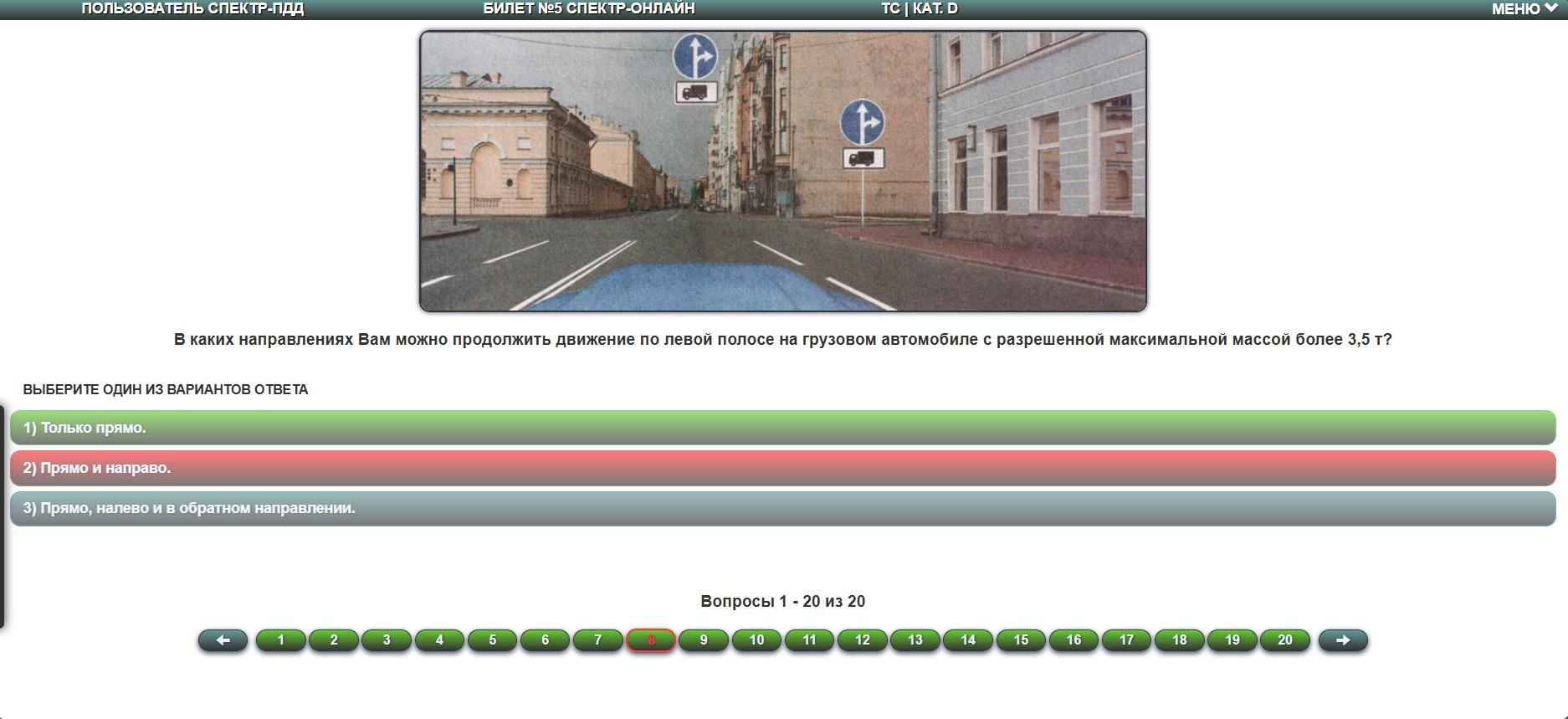Click the previous questions left arrow button
The width and height of the screenshot is (1568, 719).
click(x=223, y=640)
